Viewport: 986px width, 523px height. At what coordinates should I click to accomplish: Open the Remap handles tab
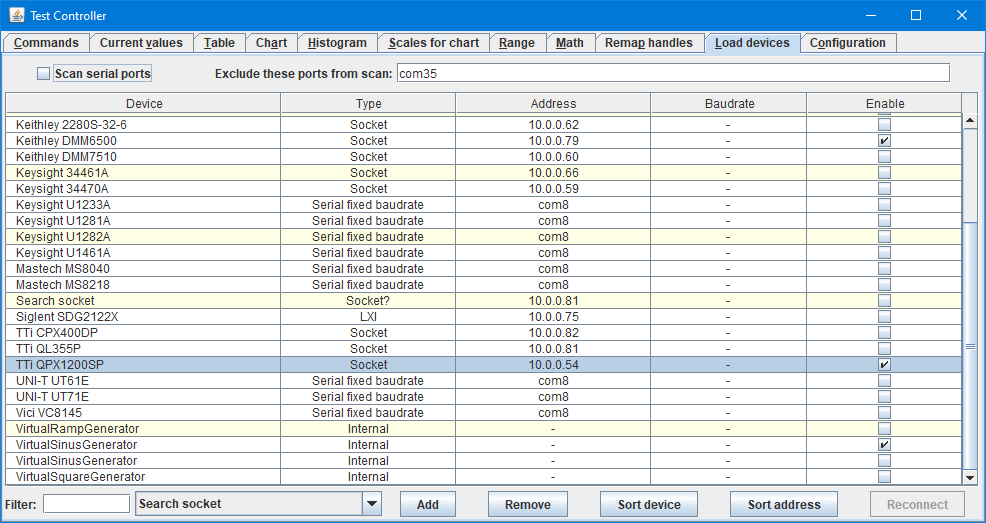click(649, 43)
